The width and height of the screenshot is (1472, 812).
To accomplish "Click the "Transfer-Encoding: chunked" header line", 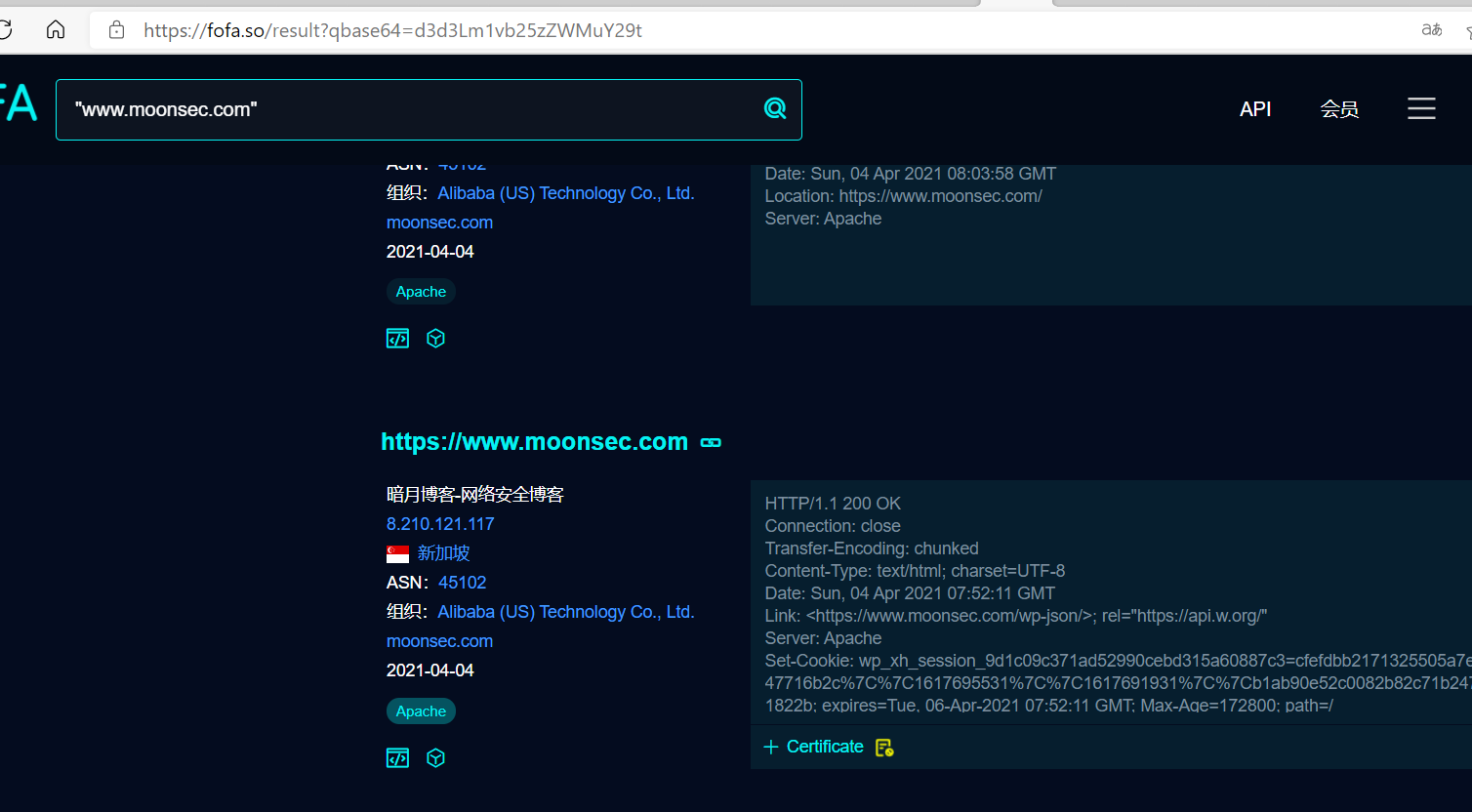I will click(x=872, y=548).
